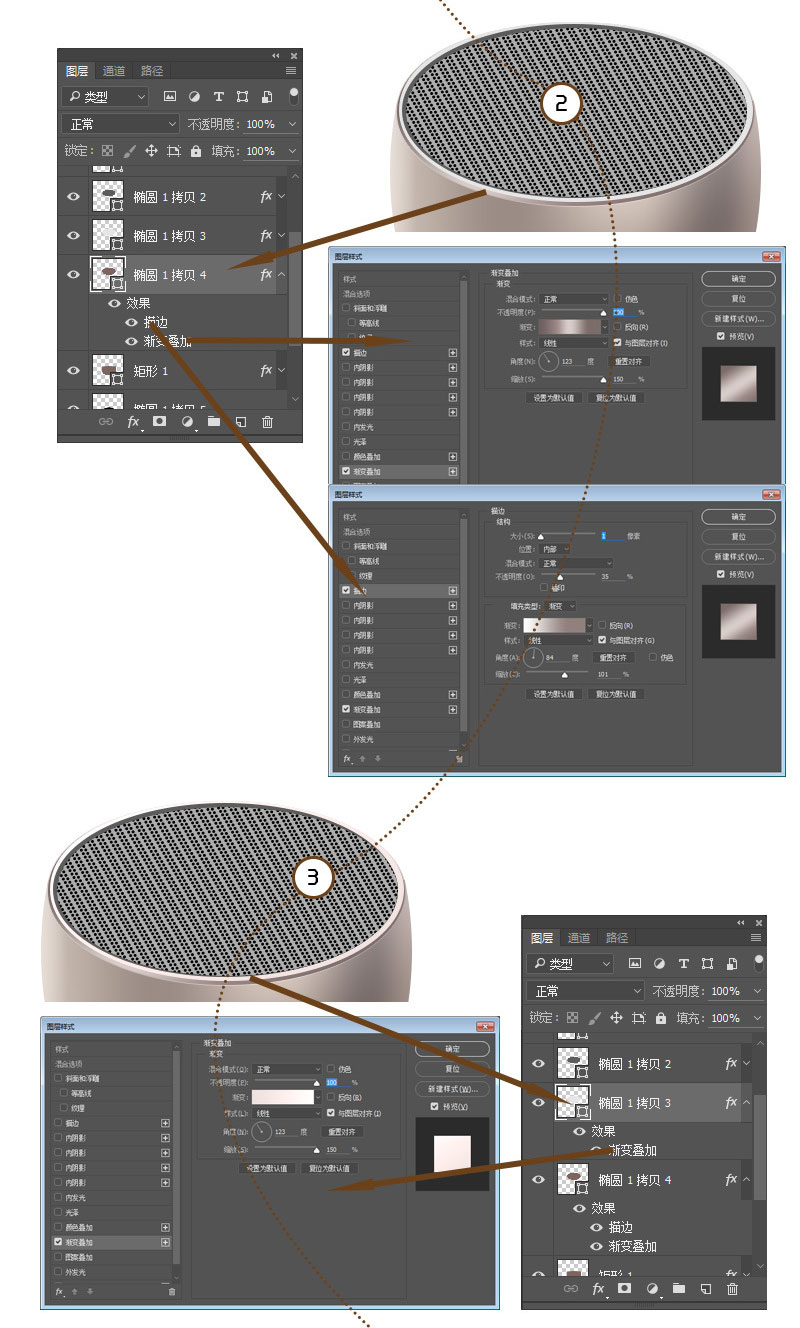This screenshot has height=1328, width=800.
Task: Click 确定 in upper 渐变叠加 dialog
Action: point(738,278)
